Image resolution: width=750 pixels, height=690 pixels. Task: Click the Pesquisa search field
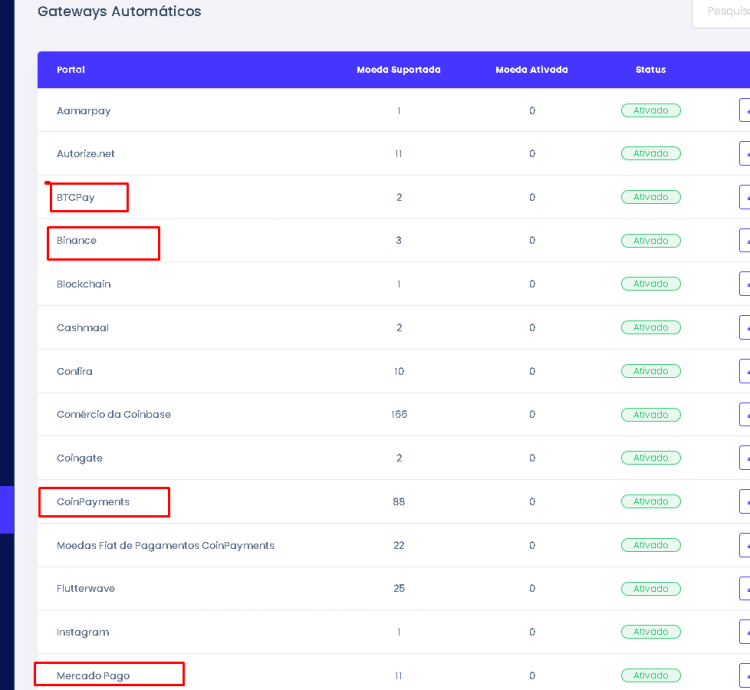coord(720,12)
